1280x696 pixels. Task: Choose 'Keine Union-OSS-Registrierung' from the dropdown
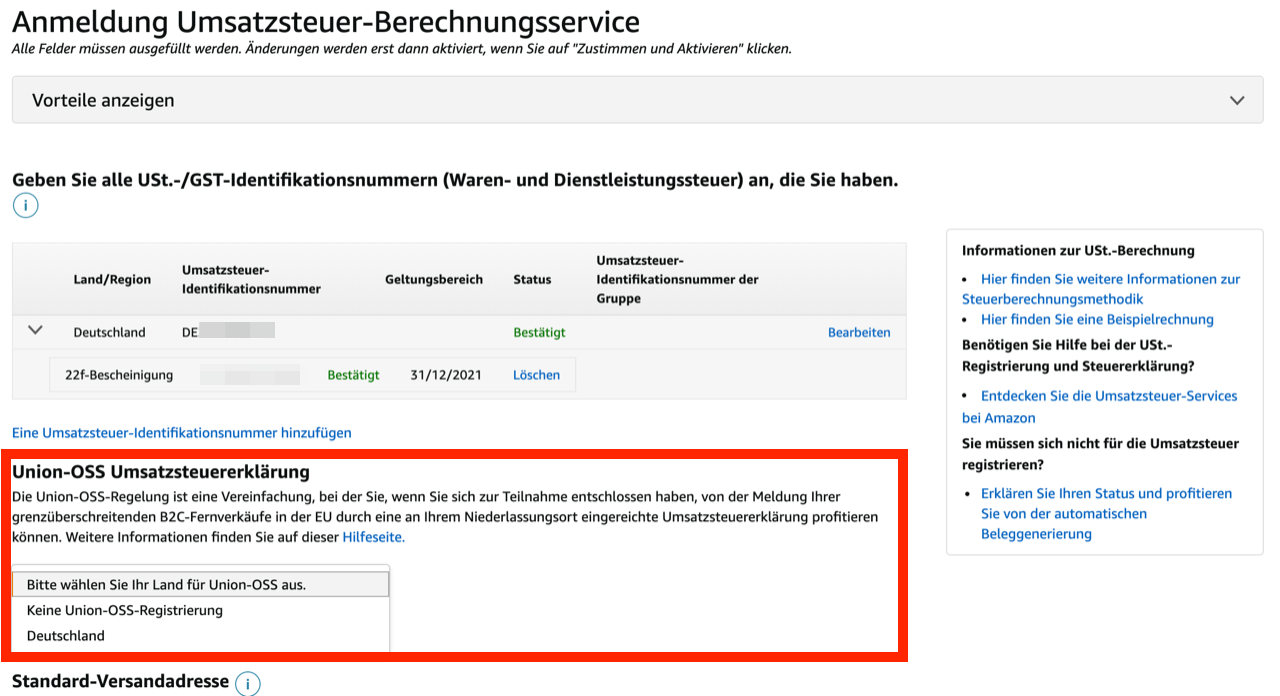tap(125, 610)
